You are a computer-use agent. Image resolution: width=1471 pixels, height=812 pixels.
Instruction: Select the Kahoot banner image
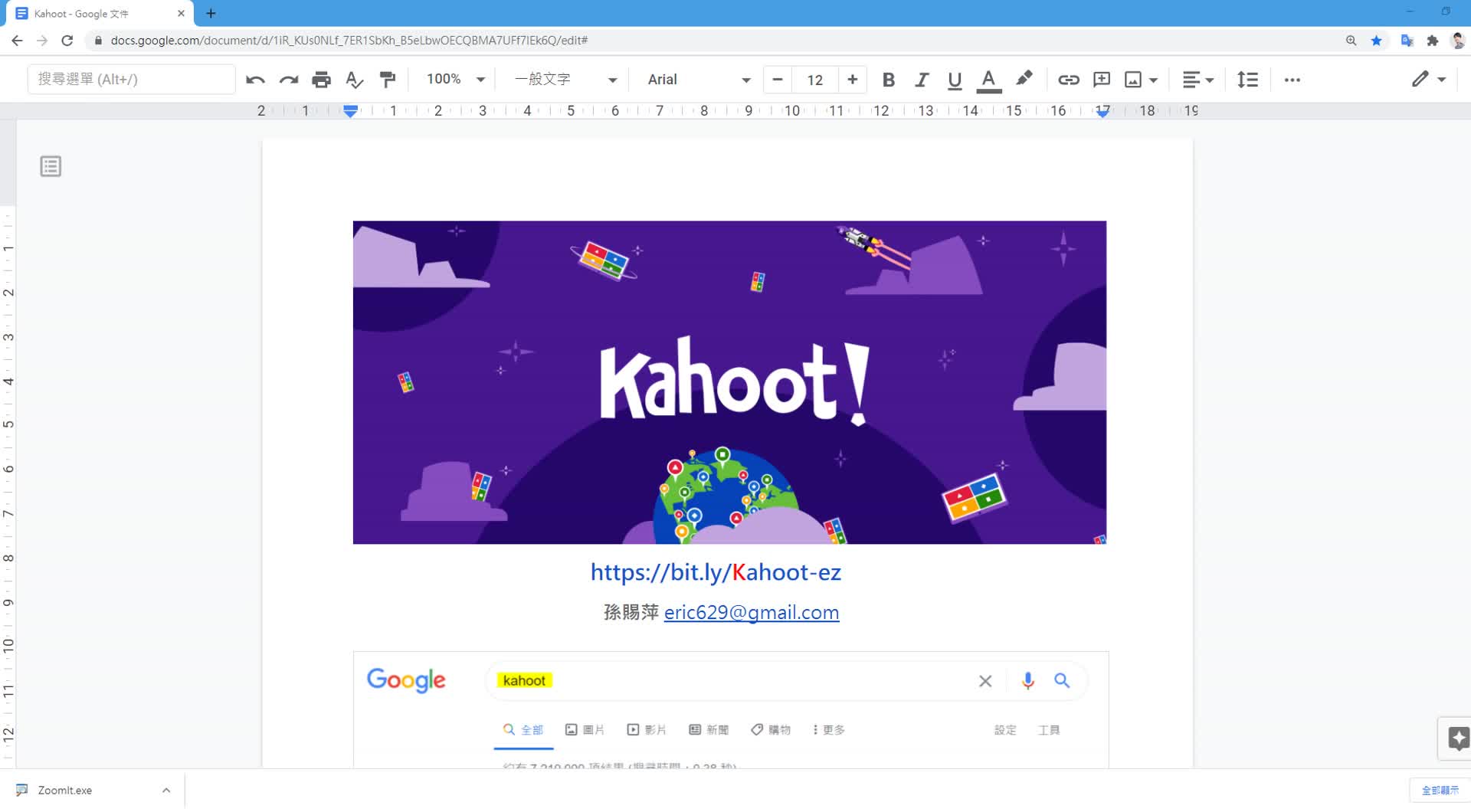729,382
